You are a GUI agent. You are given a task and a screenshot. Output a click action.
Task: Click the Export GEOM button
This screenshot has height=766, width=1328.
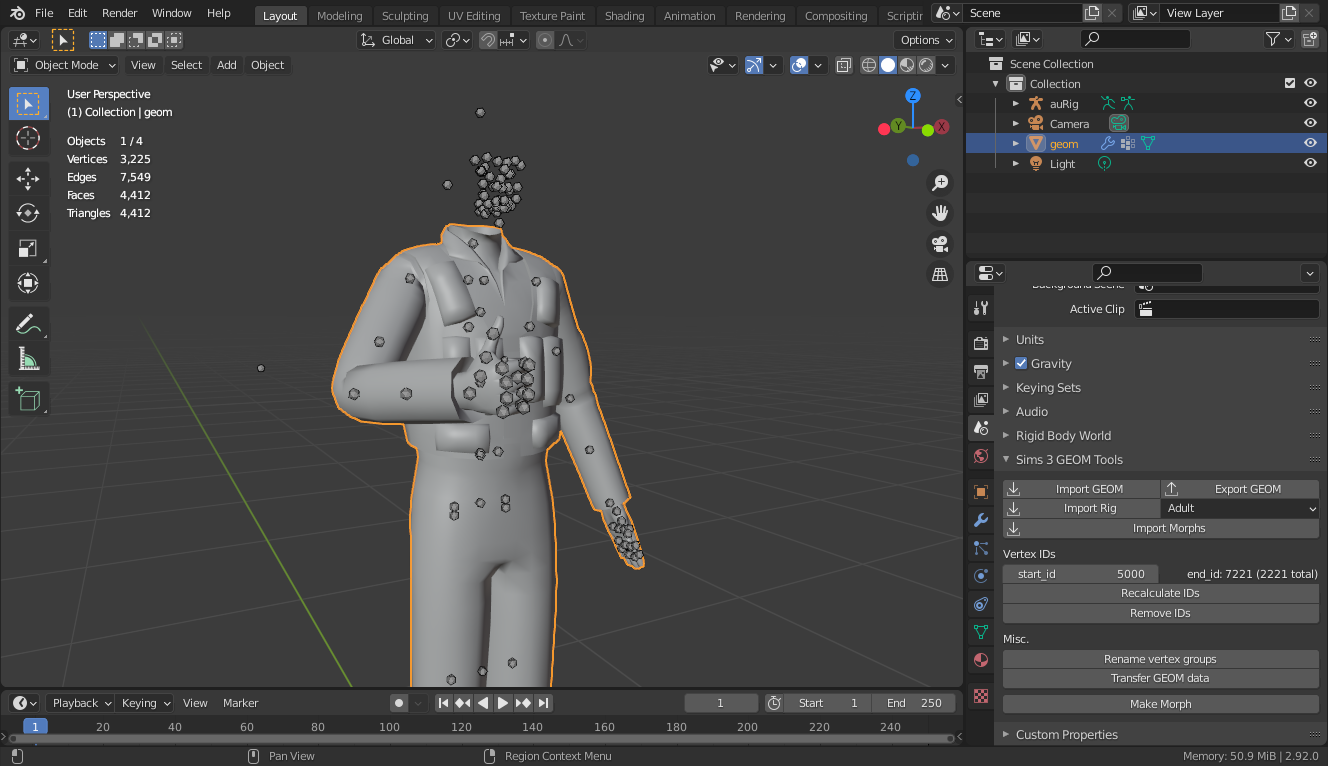click(1240, 489)
